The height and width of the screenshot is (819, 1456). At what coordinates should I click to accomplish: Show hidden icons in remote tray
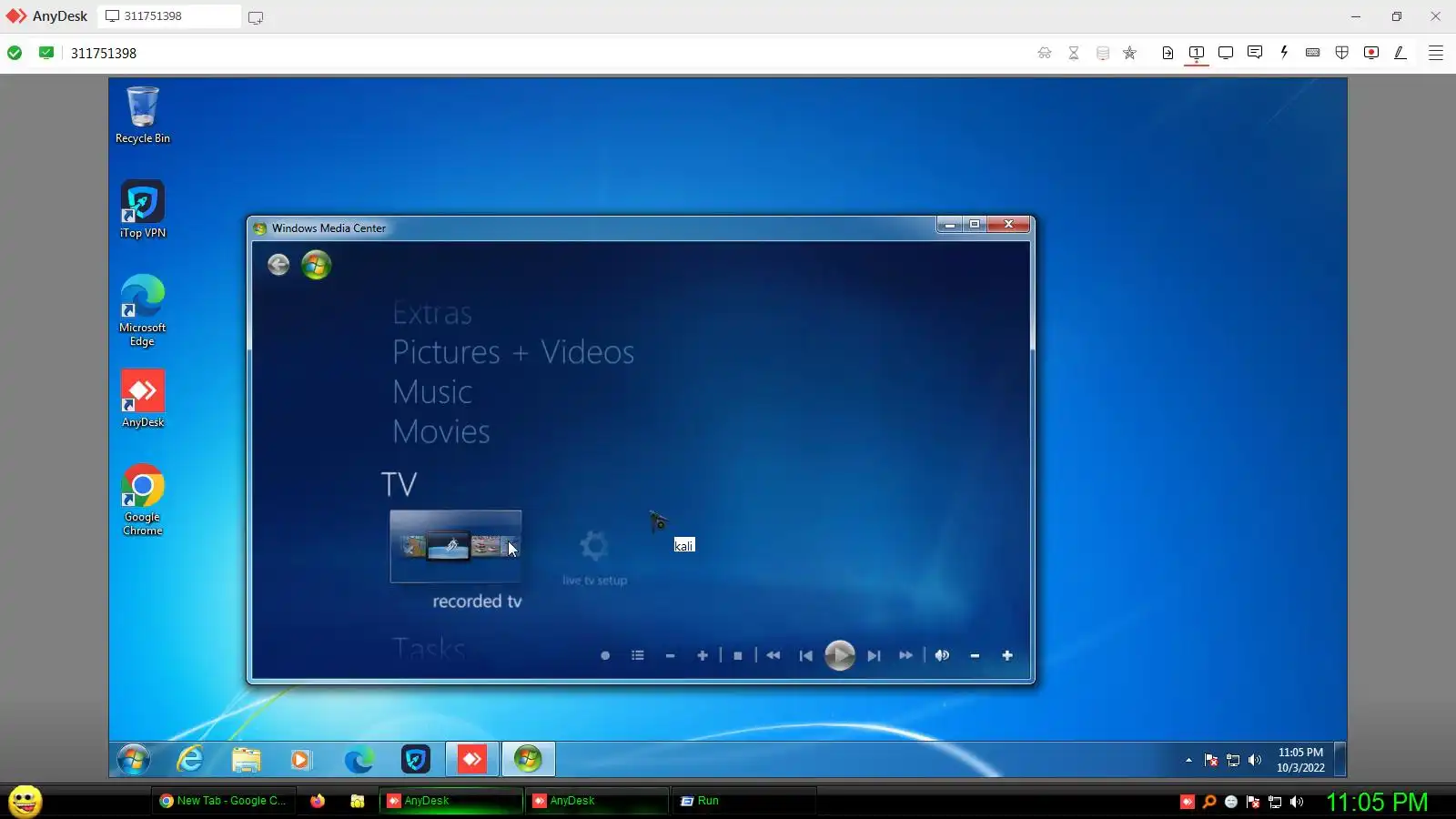[x=1188, y=760]
